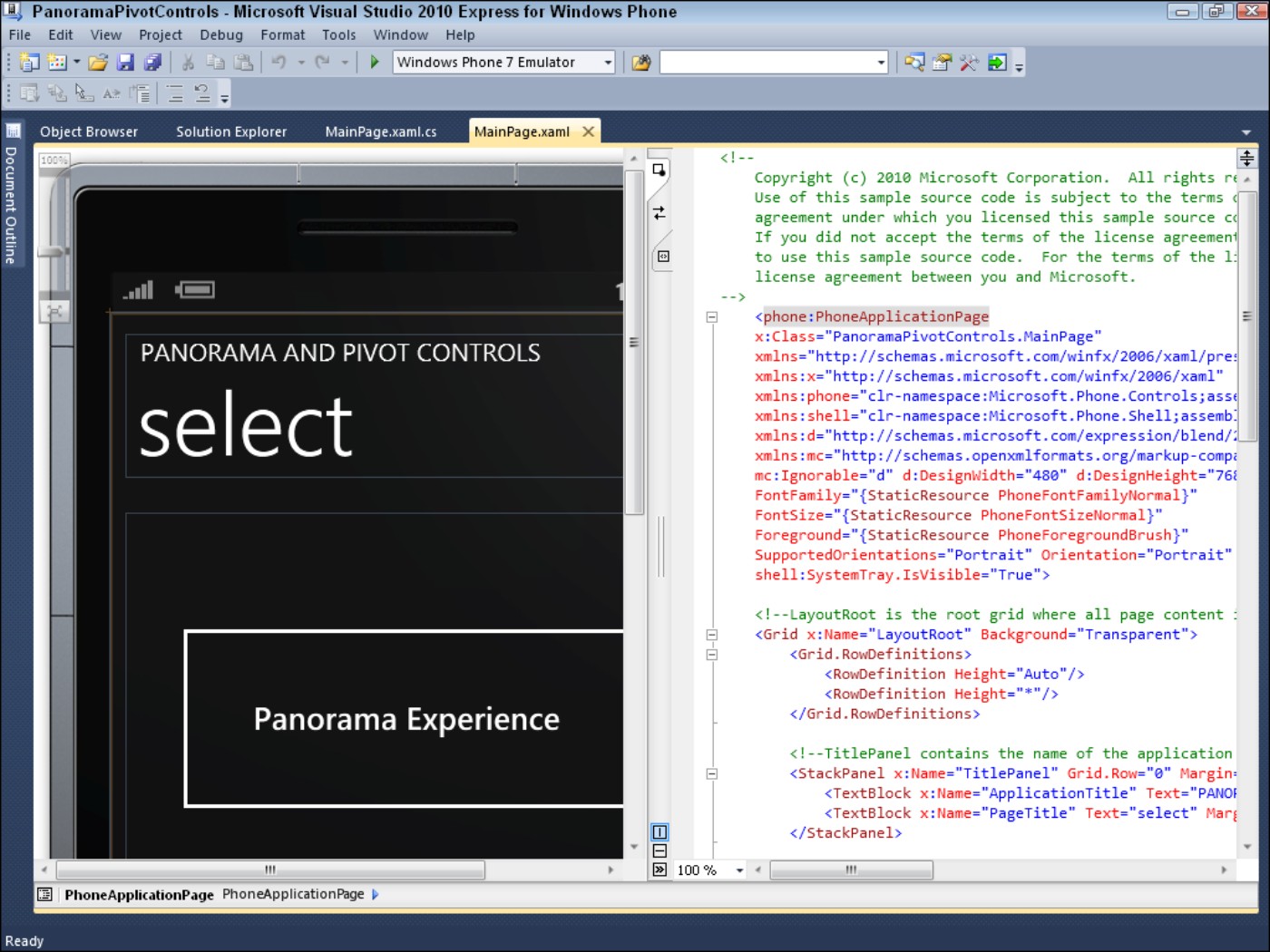Collapse the Grid LayoutRoot XAML node
This screenshot has width=1270, height=952.
(x=712, y=635)
